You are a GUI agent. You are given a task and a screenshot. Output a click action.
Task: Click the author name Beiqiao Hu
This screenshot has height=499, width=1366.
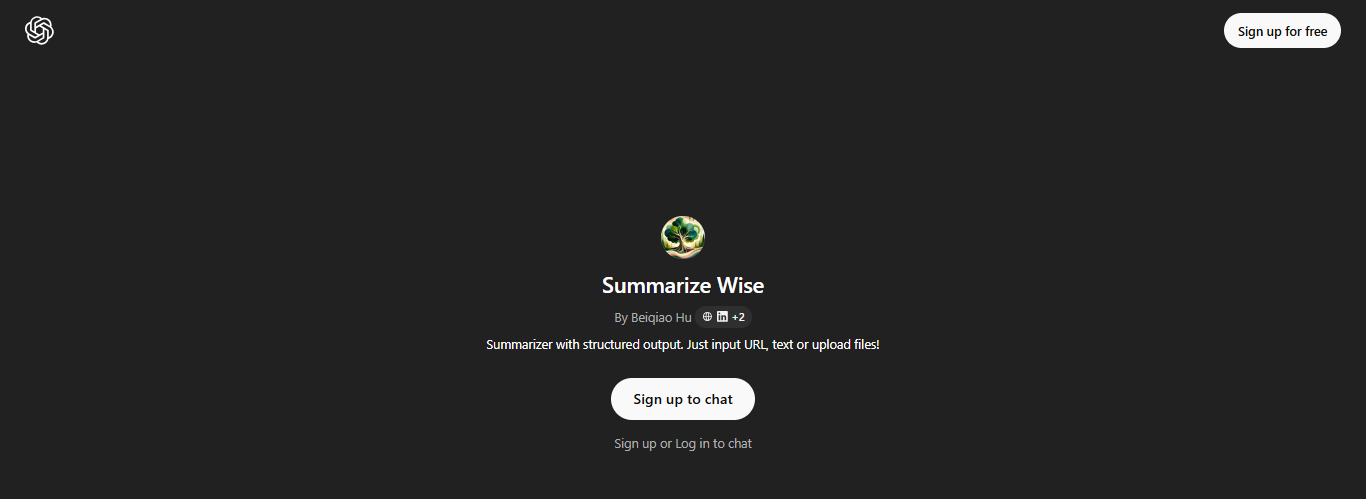click(661, 317)
